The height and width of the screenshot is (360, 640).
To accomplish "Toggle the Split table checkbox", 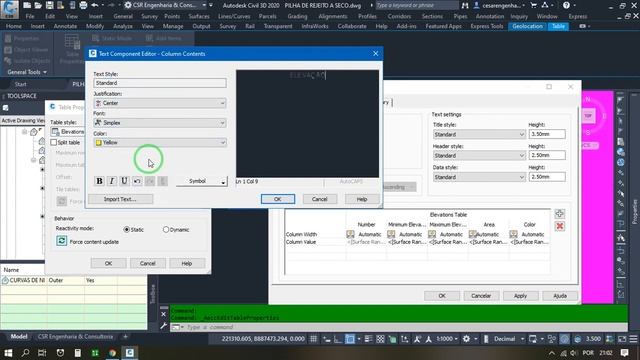I will [53, 142].
